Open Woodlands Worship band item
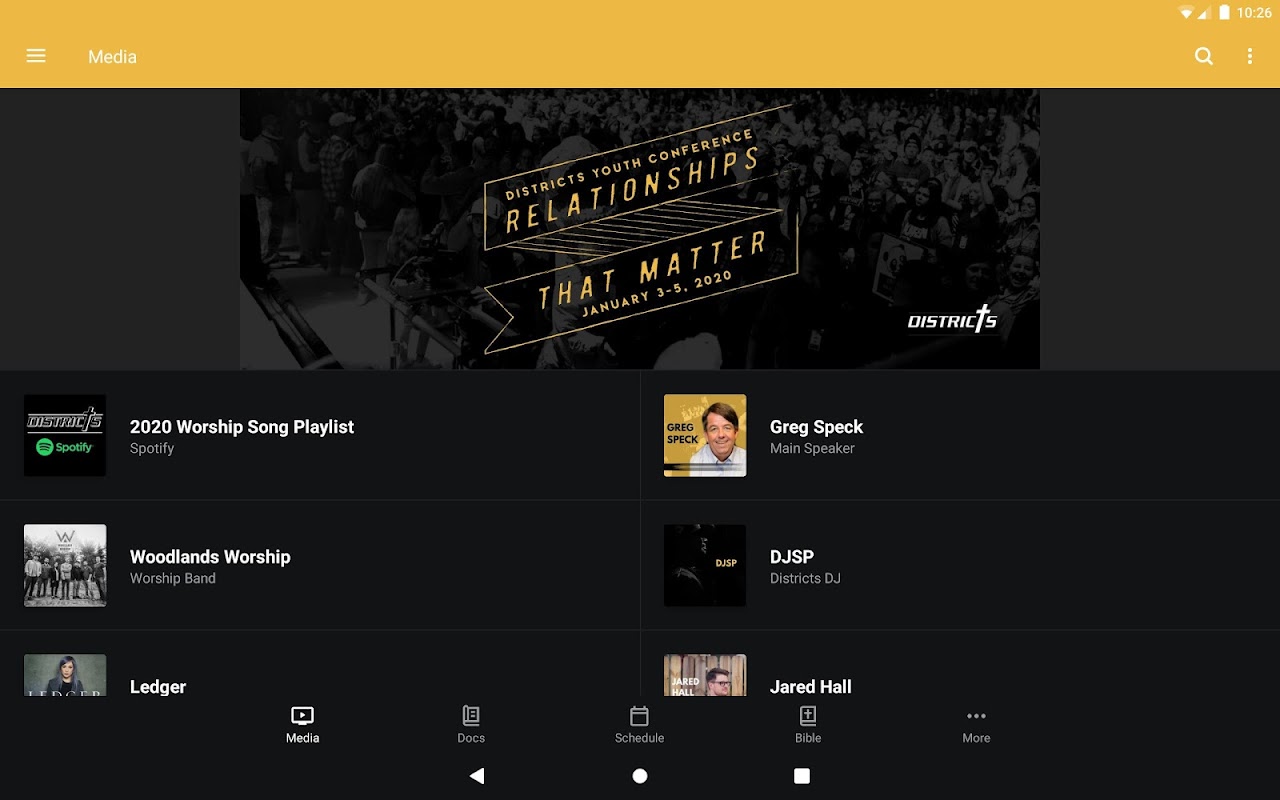The height and width of the screenshot is (800, 1280). (x=320, y=565)
